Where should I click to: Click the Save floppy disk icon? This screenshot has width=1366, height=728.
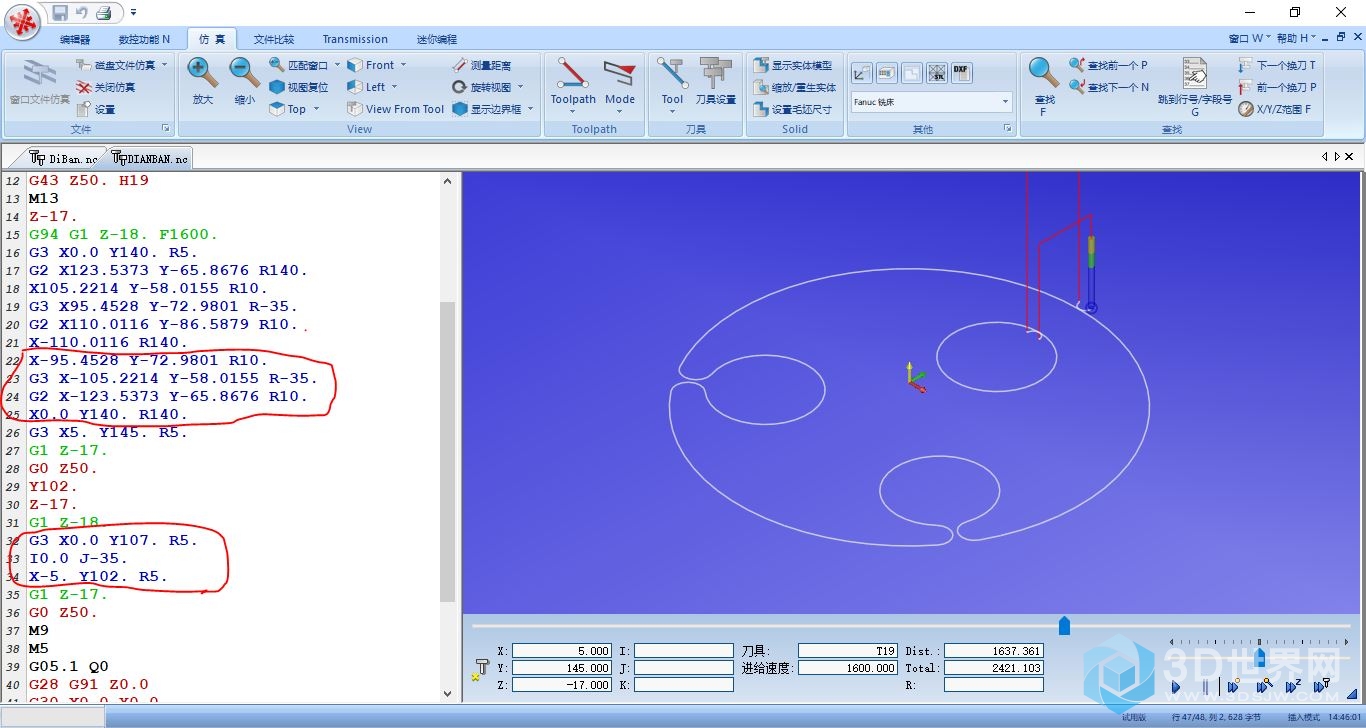60,13
